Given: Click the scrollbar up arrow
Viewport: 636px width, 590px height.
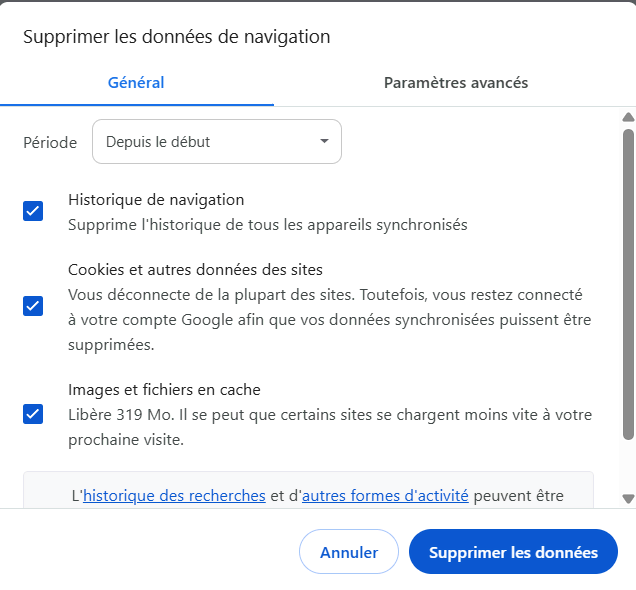Looking at the screenshot, I should click(628, 117).
